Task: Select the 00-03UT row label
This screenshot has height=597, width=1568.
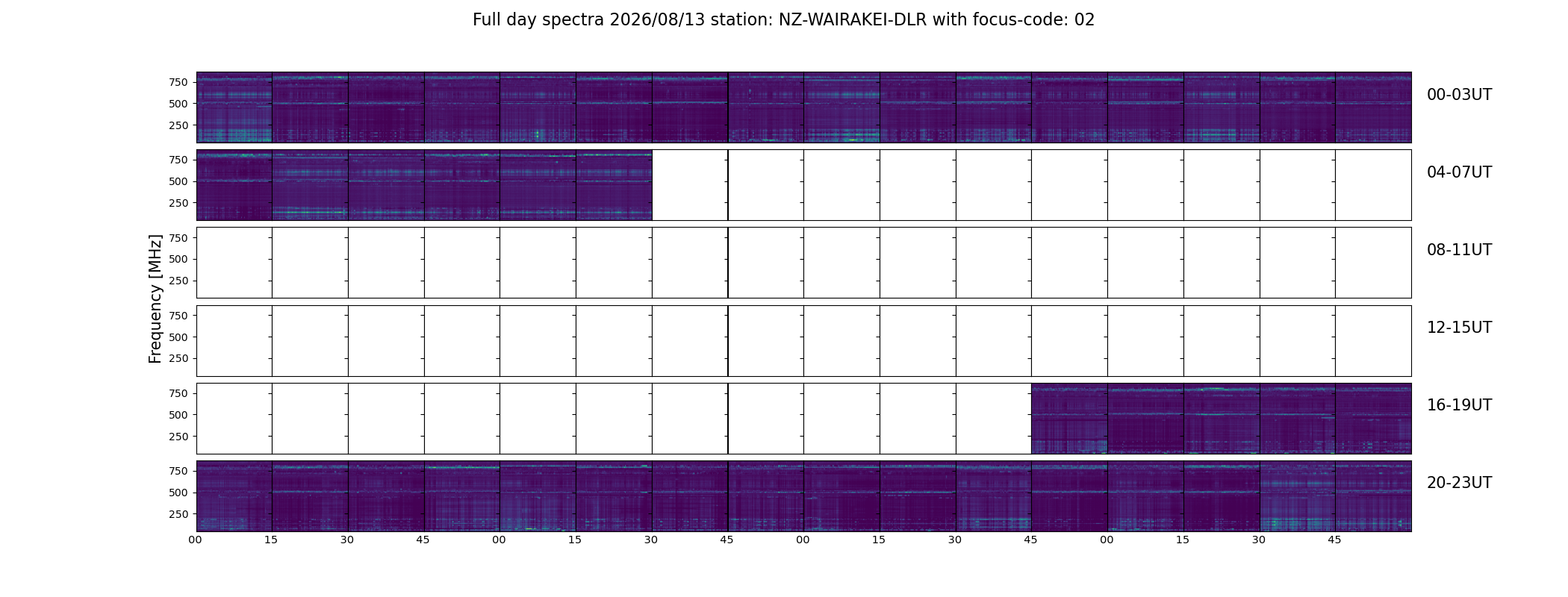Action: point(1459,95)
